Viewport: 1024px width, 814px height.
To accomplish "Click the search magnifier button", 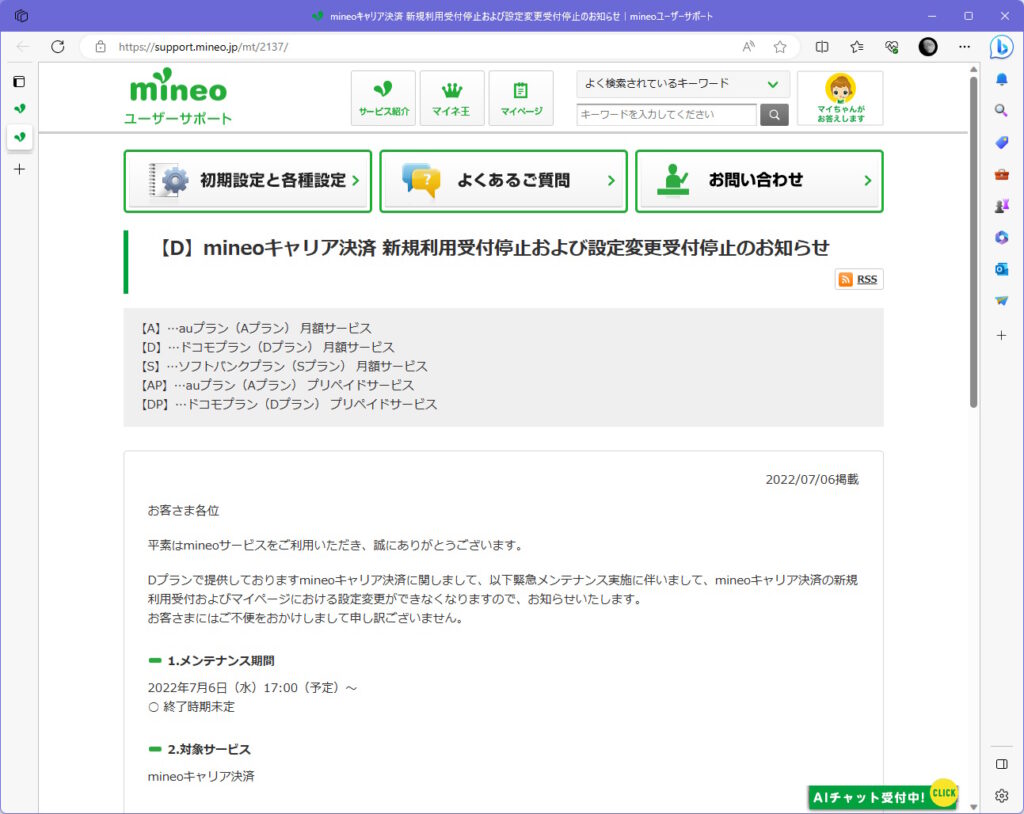I will pyautogui.click(x=775, y=114).
